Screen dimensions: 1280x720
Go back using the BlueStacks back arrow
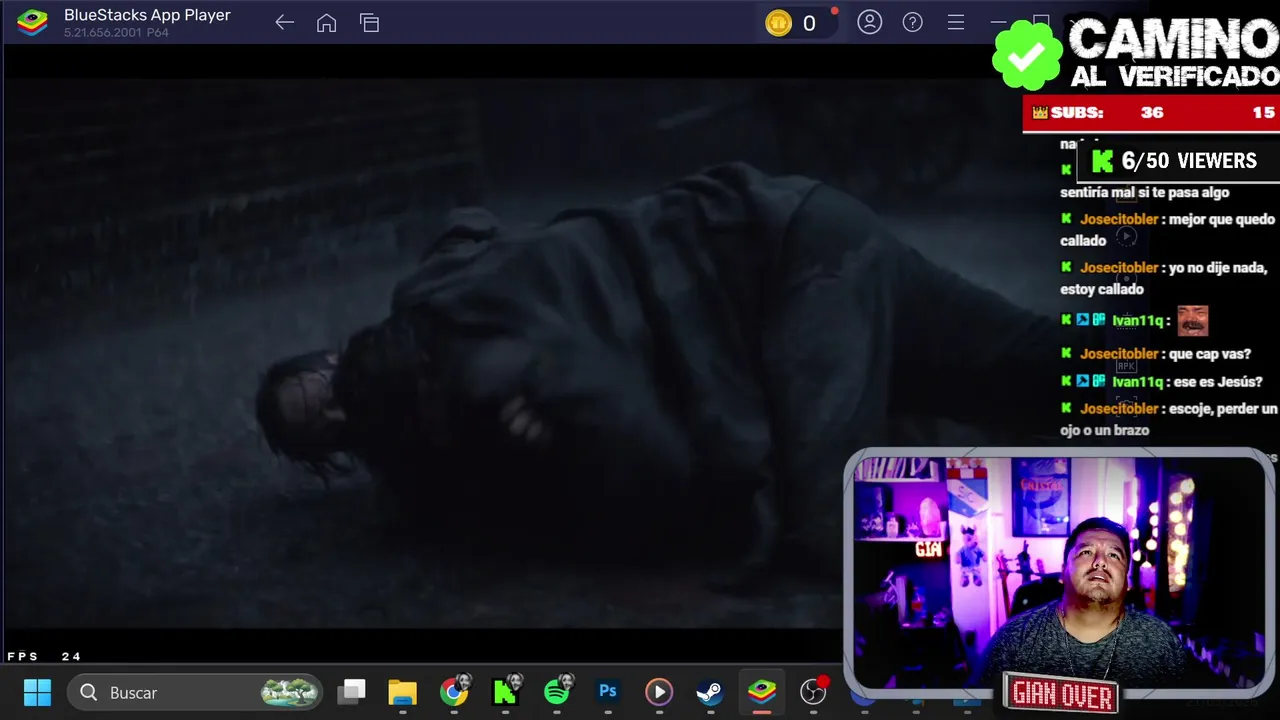[x=284, y=23]
